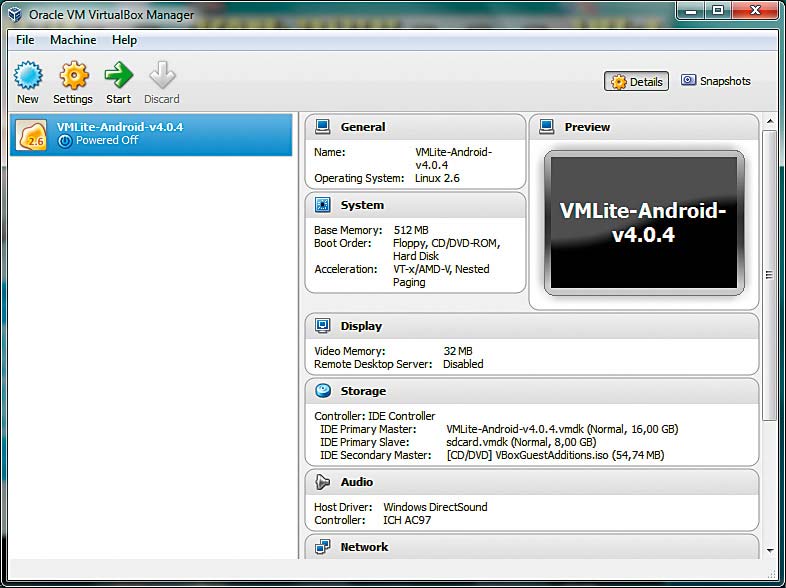Click the gear icon on Details button
Image resolution: width=786 pixels, height=588 pixels.
(619, 82)
